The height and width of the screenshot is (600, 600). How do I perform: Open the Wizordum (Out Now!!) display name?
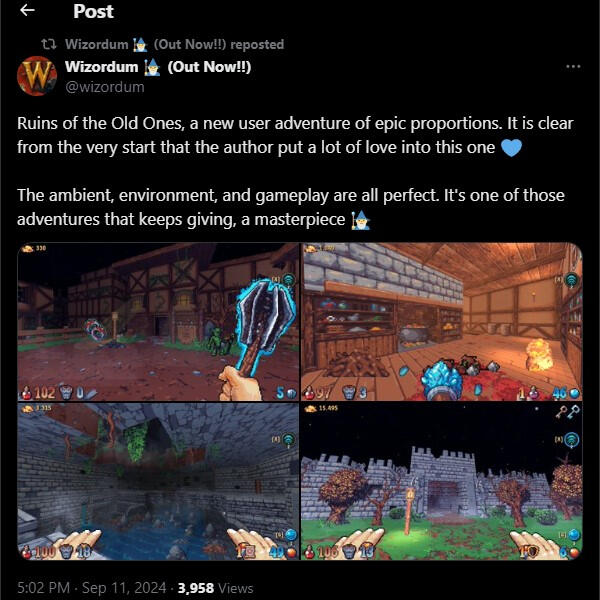point(158,67)
